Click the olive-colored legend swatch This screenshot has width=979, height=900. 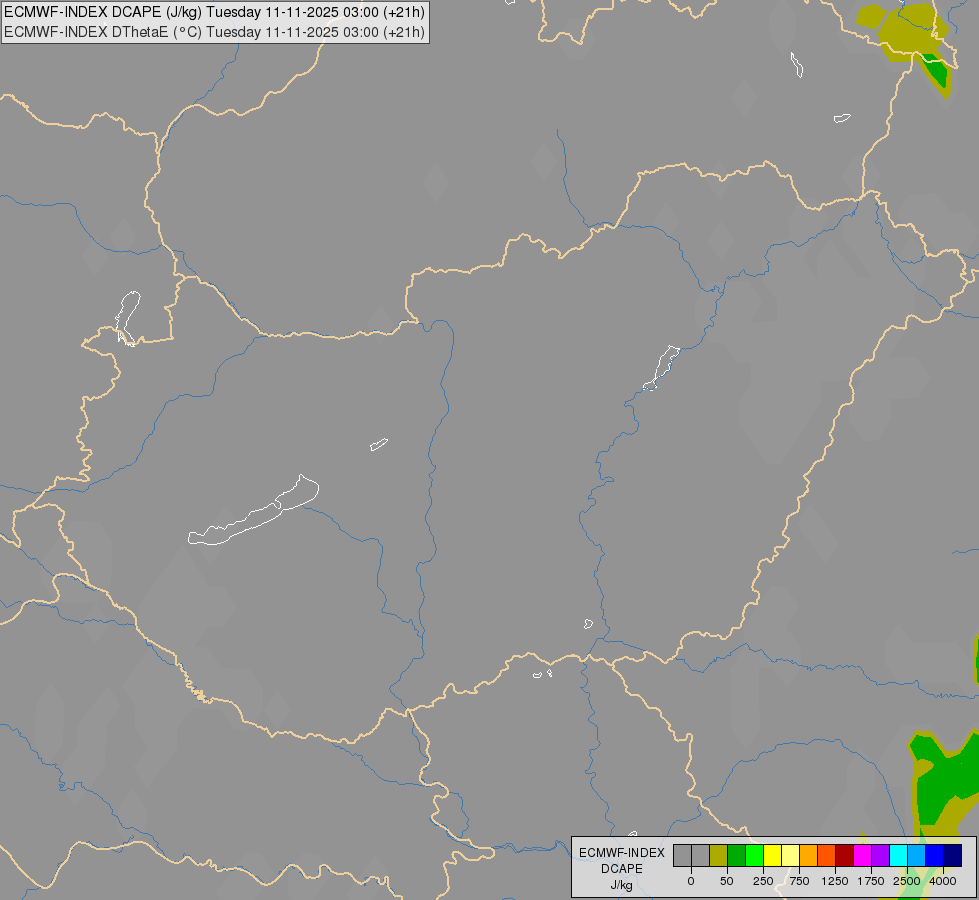pos(719,855)
